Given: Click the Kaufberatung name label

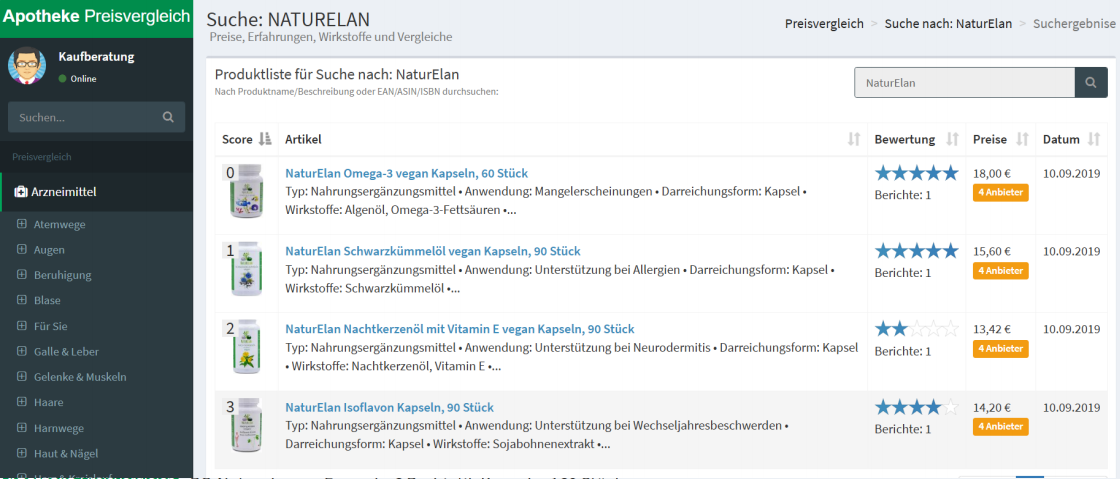Looking at the screenshot, I should pos(96,57).
